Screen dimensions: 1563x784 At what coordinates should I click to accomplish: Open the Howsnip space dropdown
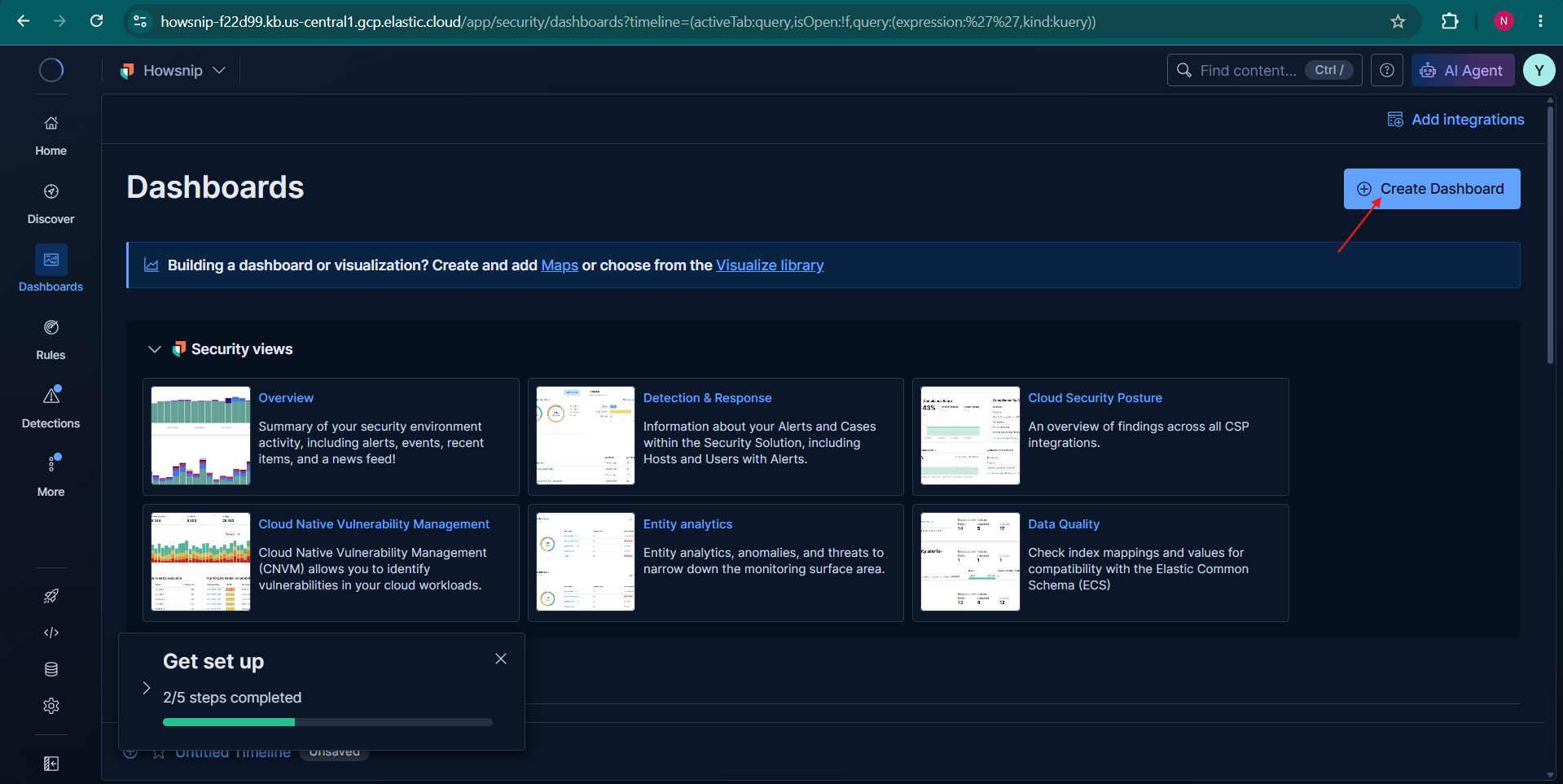point(173,71)
